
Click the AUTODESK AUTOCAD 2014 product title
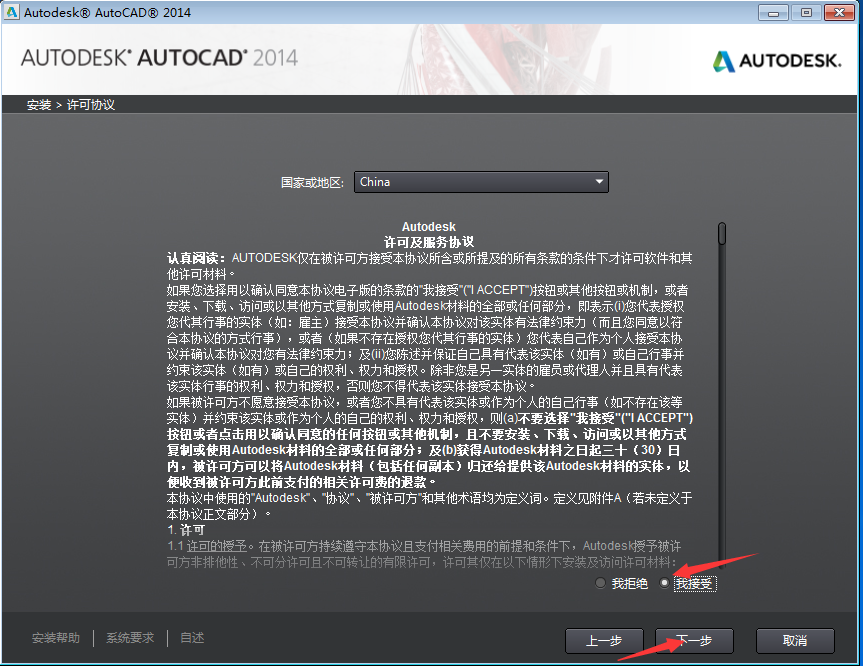[x=159, y=58]
